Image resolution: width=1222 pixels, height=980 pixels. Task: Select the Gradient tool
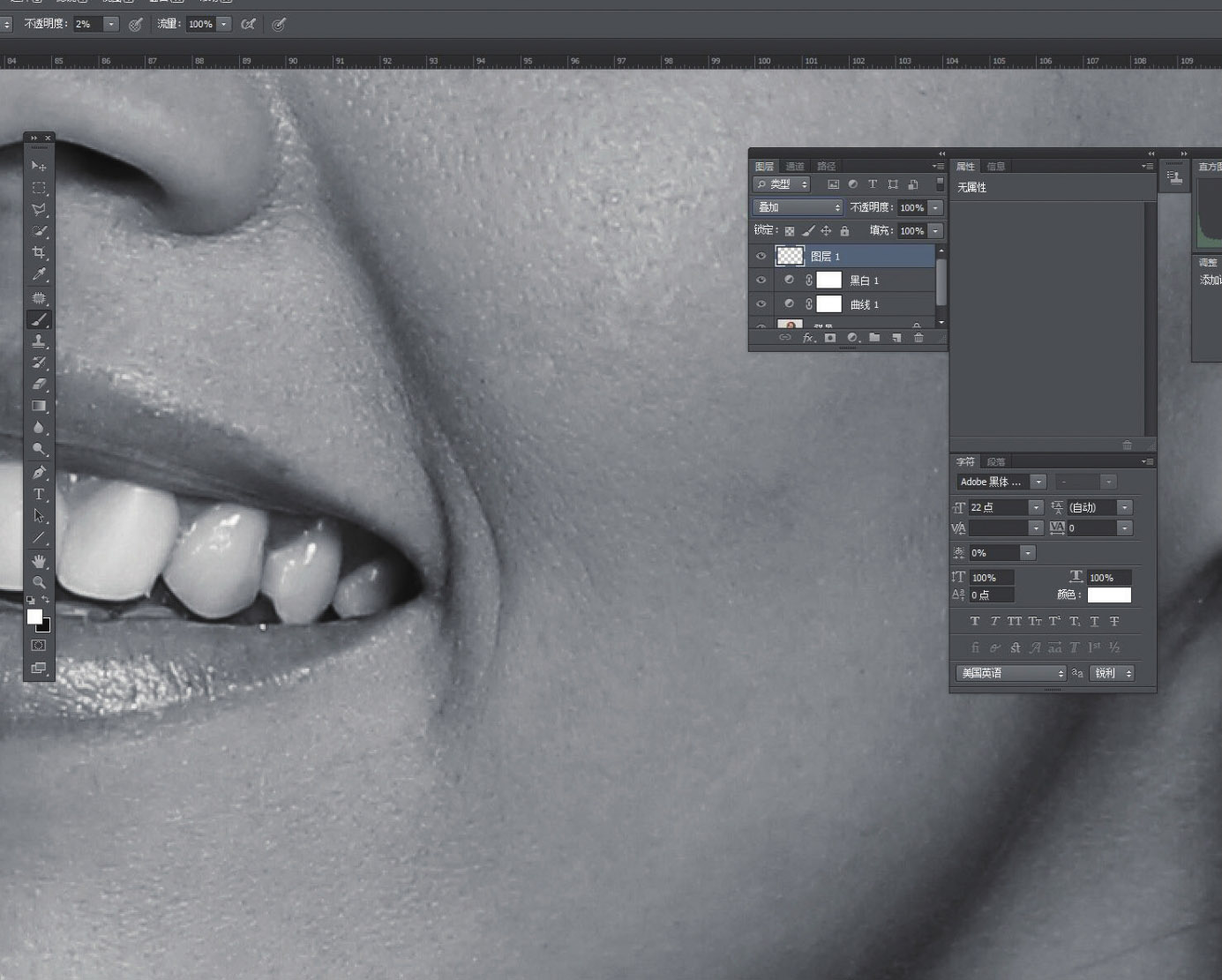[x=39, y=406]
